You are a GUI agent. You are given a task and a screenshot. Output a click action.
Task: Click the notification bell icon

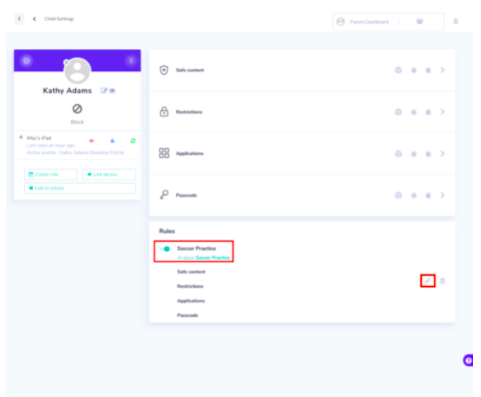(456, 22)
